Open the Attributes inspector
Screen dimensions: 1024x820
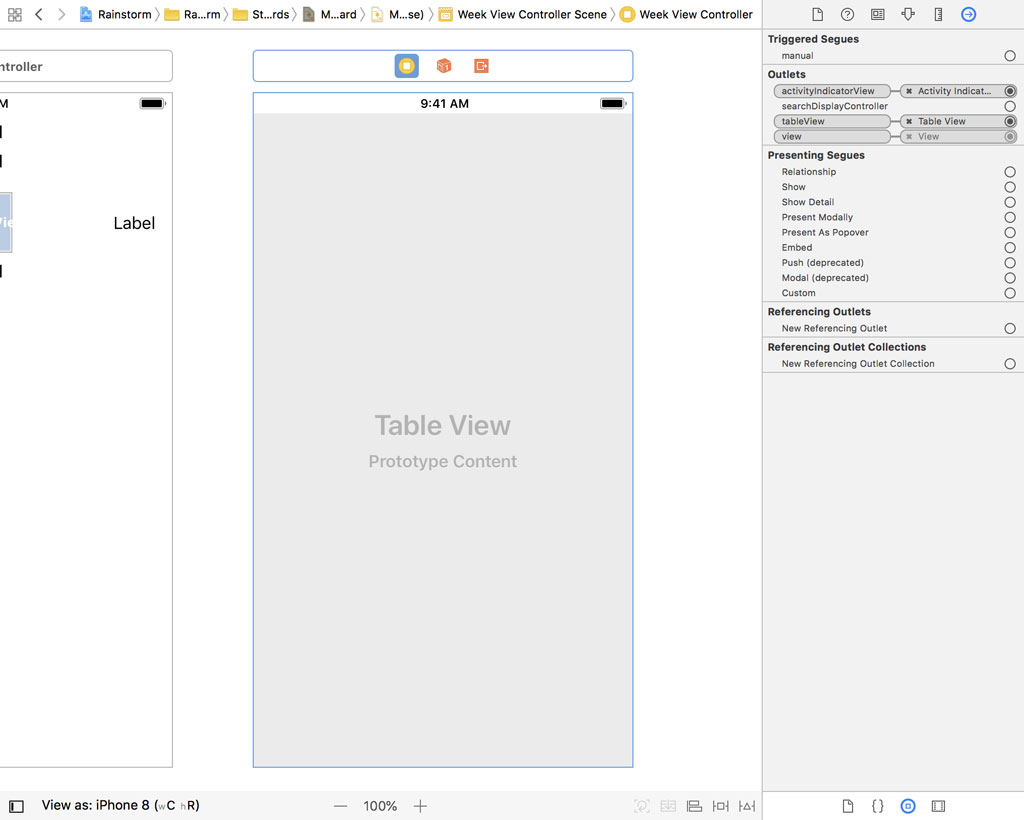(909, 14)
